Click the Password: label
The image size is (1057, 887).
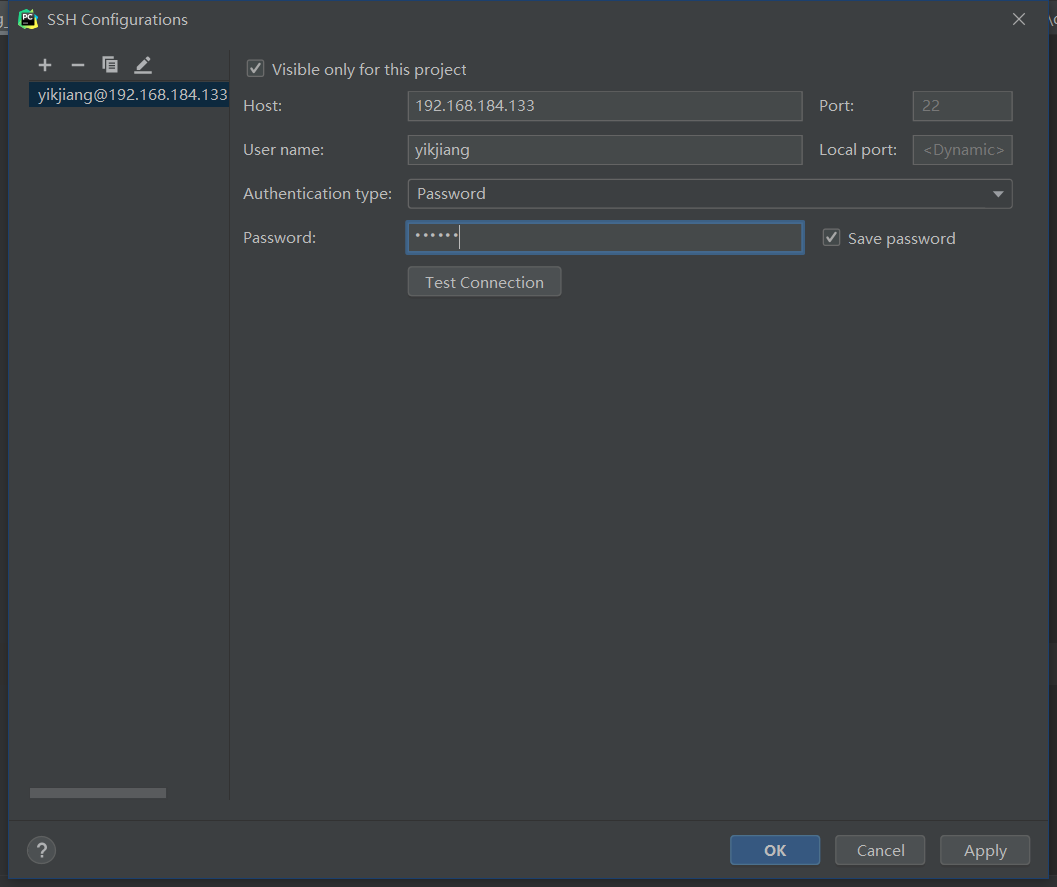(x=279, y=238)
